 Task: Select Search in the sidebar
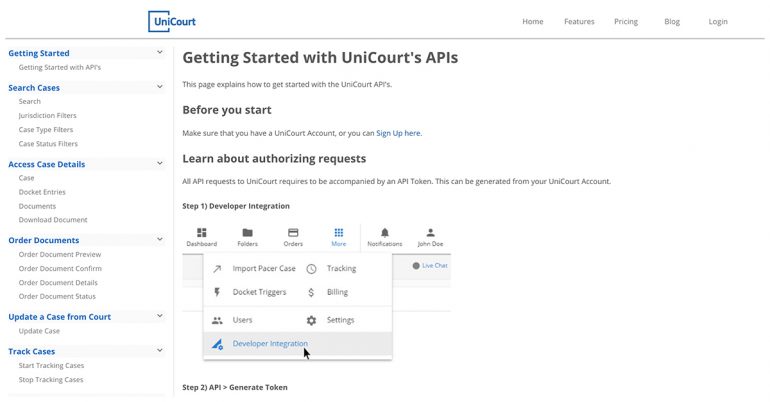(29, 101)
